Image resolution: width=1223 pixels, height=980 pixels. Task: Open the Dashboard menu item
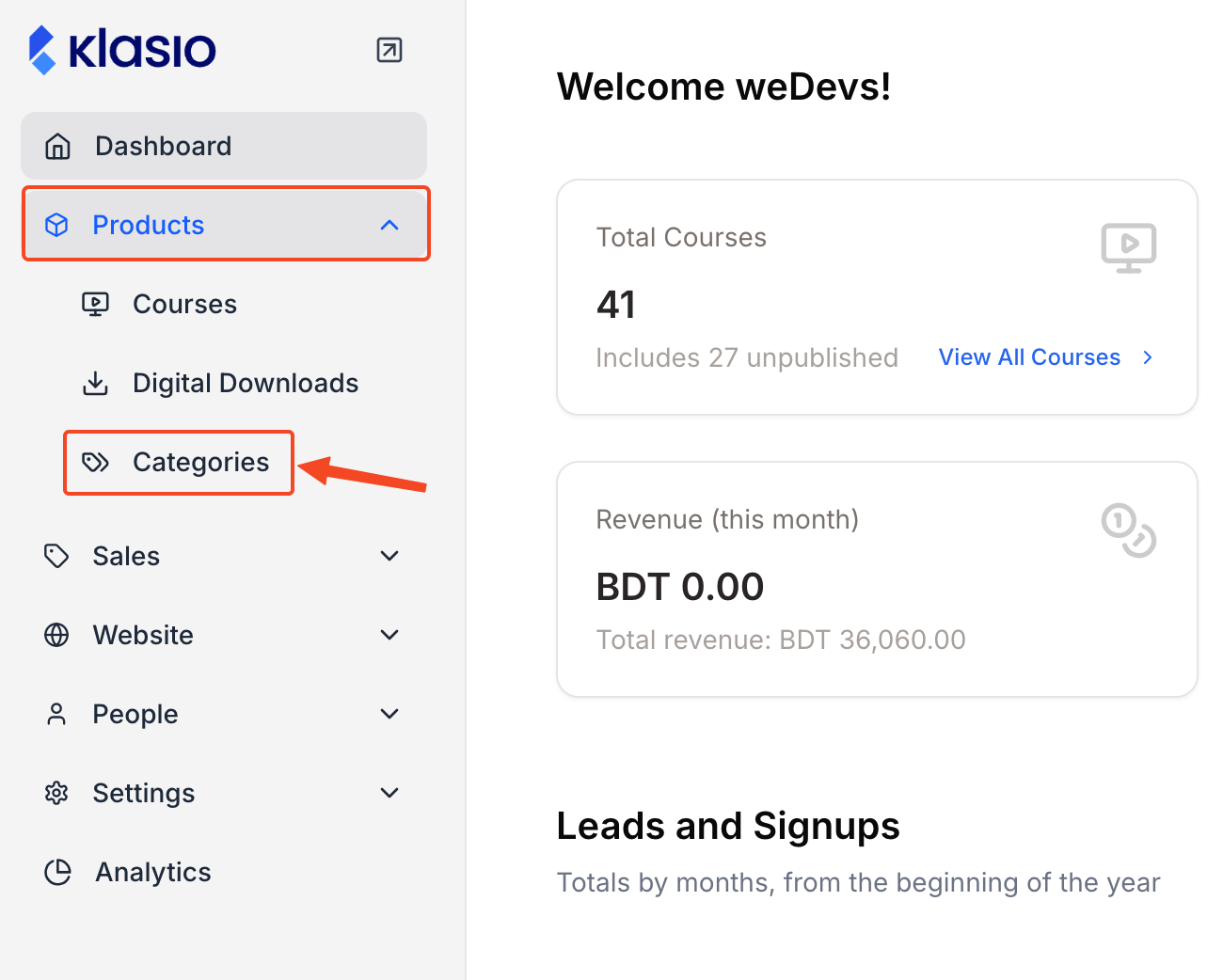[224, 146]
